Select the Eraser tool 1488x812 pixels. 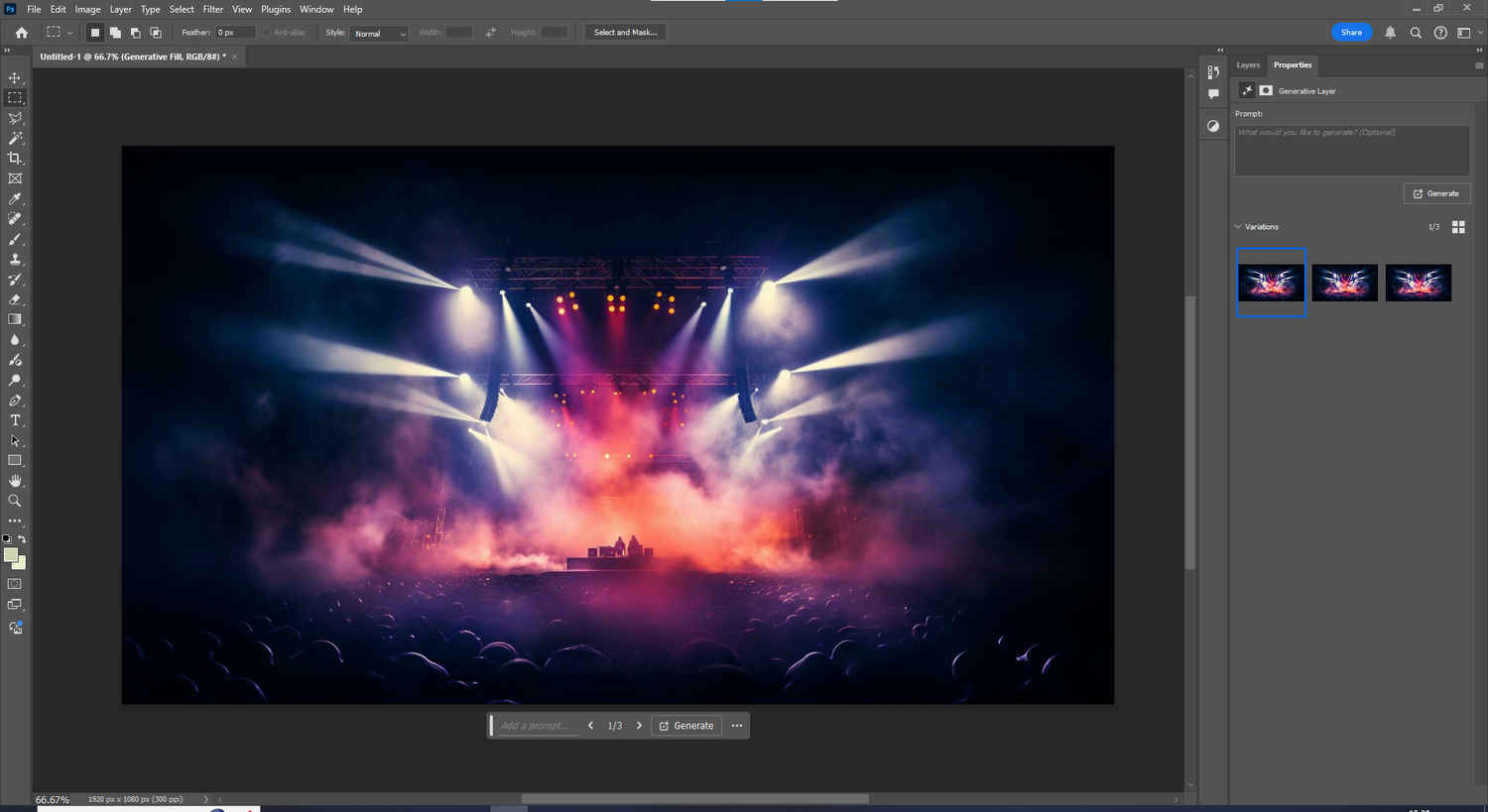click(15, 299)
